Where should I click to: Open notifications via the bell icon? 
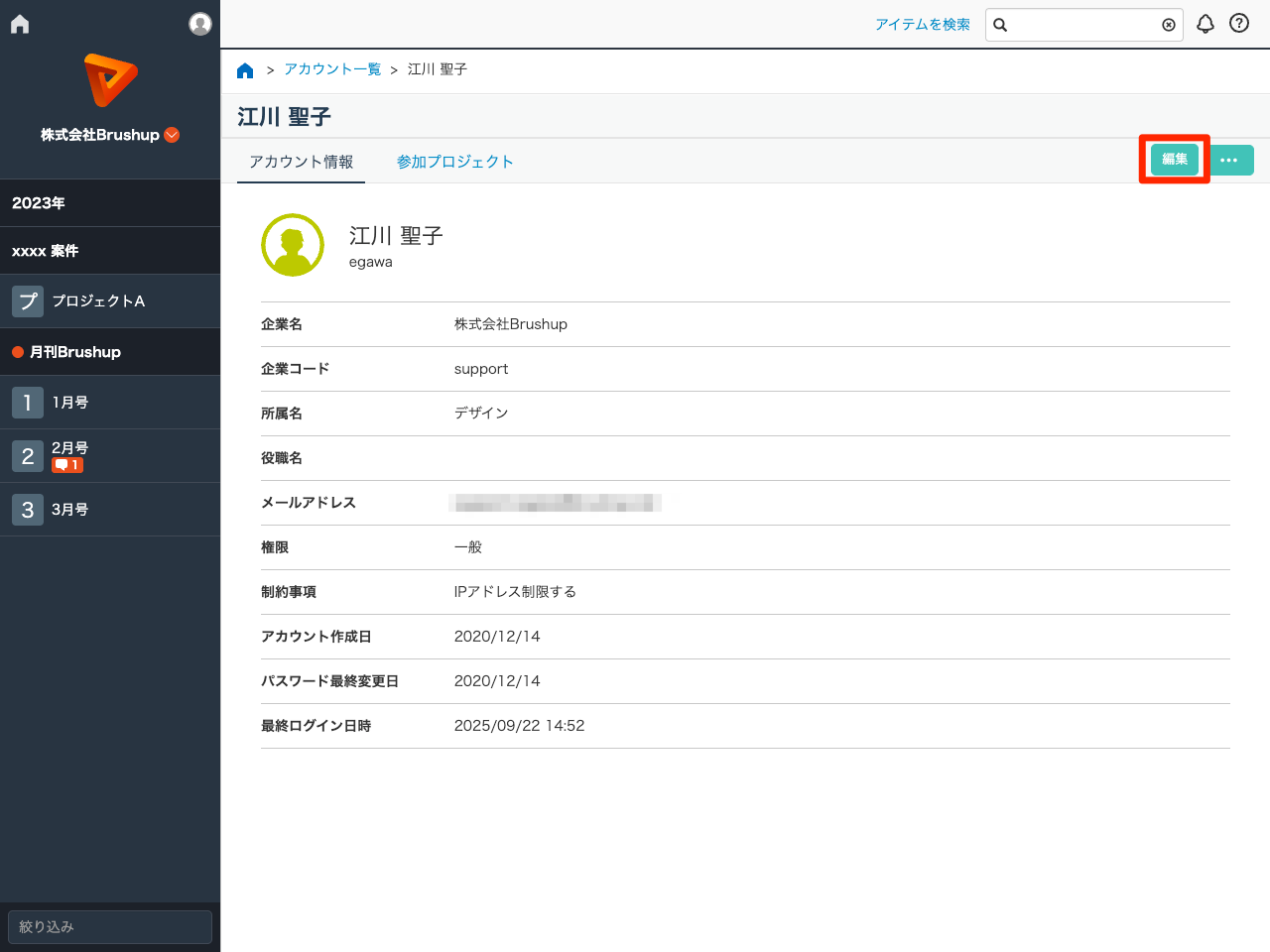click(x=1206, y=23)
